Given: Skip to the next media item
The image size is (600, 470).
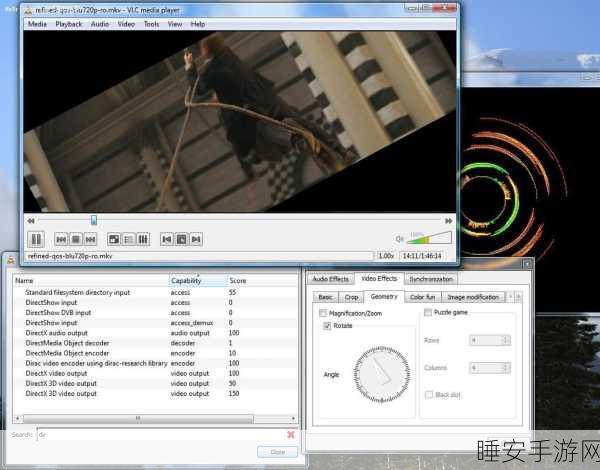Looking at the screenshot, I should click(x=90, y=240).
